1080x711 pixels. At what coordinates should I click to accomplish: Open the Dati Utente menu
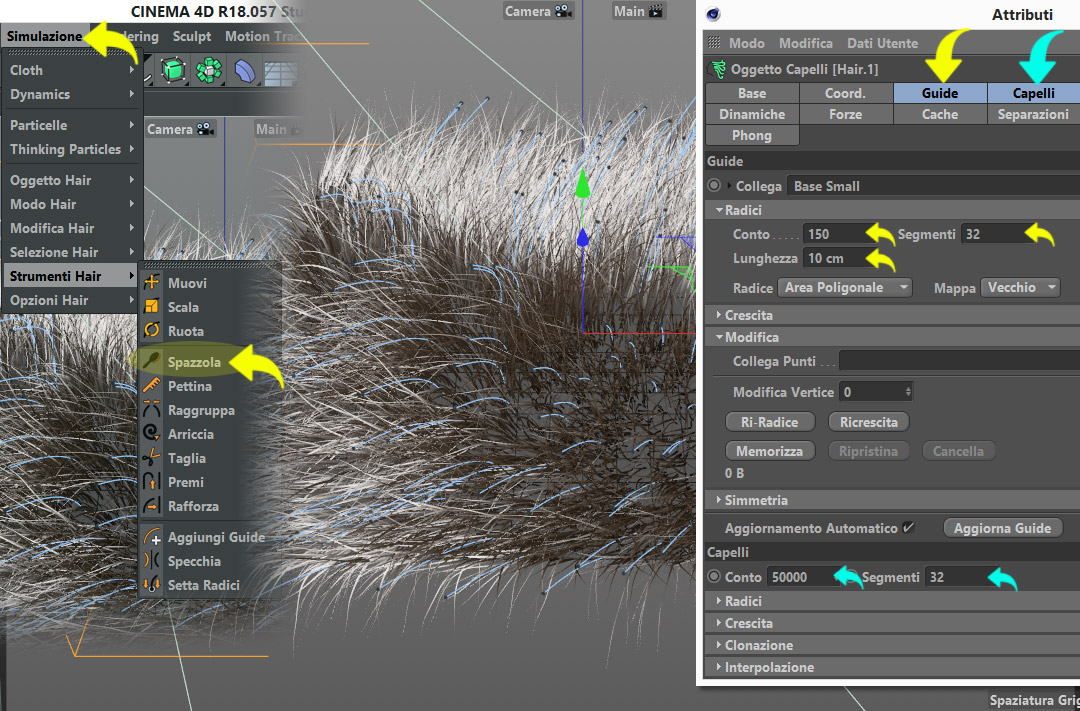click(x=882, y=43)
